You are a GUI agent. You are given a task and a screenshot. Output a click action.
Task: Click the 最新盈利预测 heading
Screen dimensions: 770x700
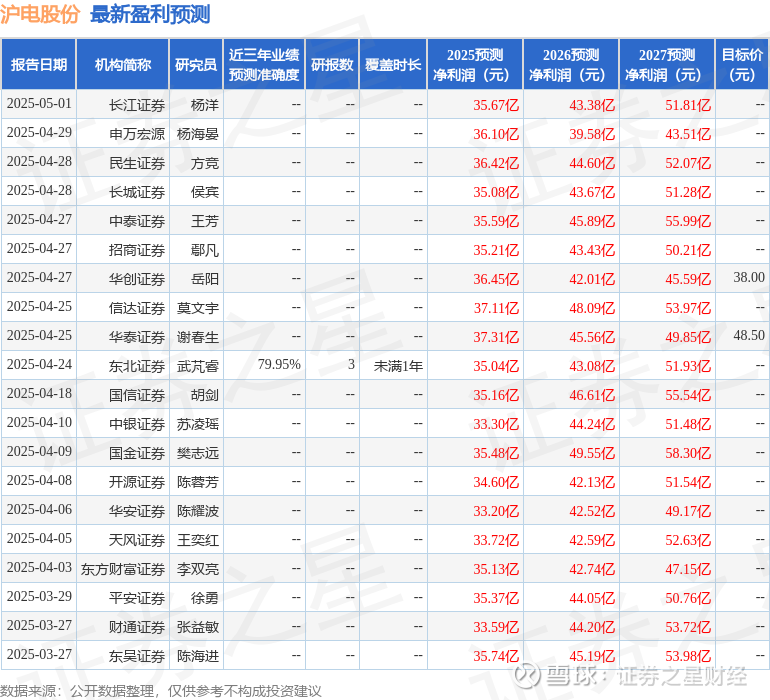click(150, 14)
